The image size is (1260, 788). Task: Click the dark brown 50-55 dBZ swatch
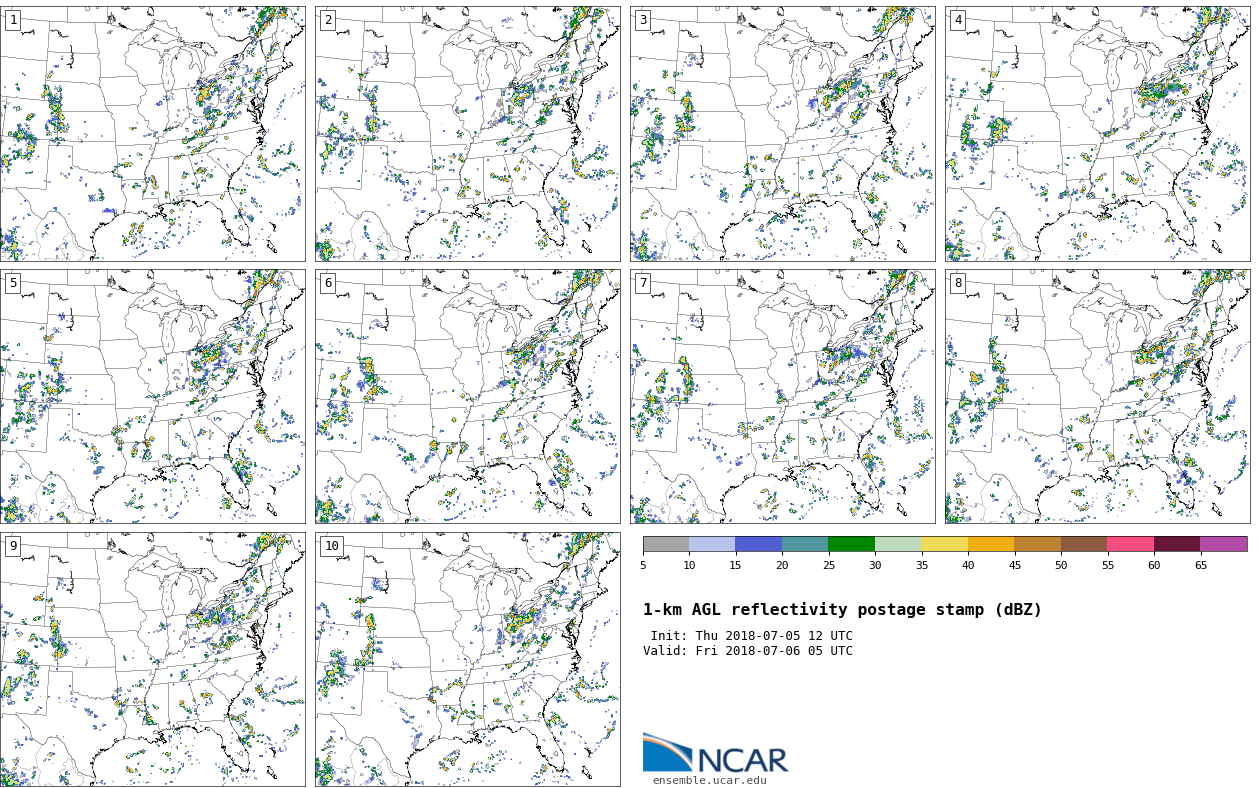click(x=1084, y=544)
